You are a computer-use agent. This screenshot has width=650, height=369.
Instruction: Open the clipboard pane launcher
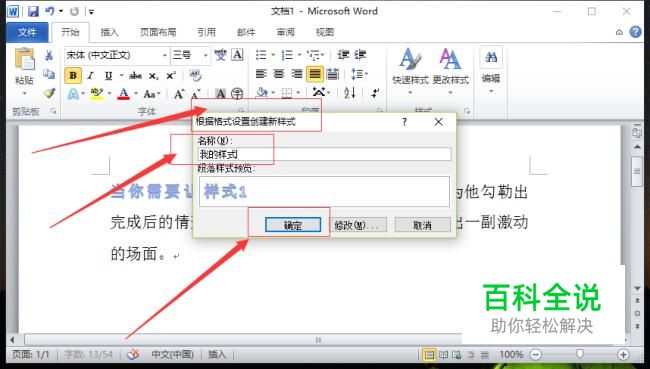(x=53, y=111)
